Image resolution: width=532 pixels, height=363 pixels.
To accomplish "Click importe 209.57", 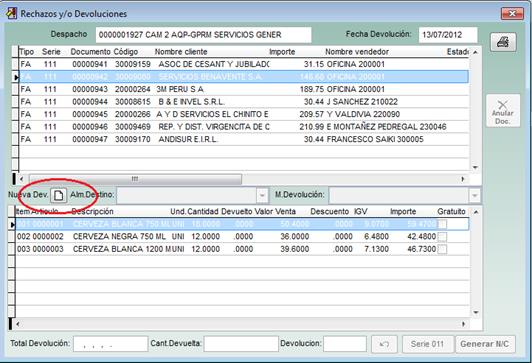I will click(x=311, y=114).
